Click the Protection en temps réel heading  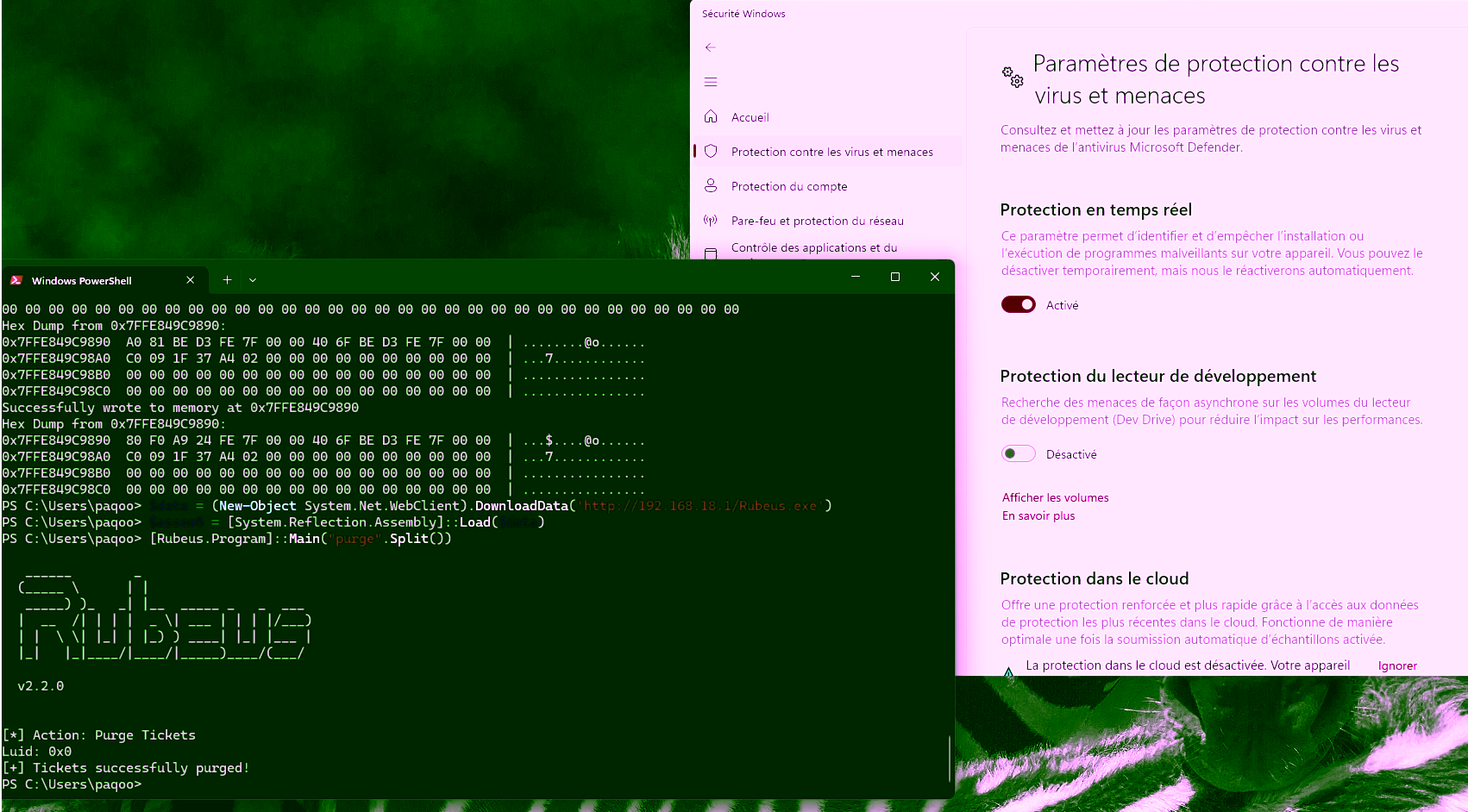1095,209
